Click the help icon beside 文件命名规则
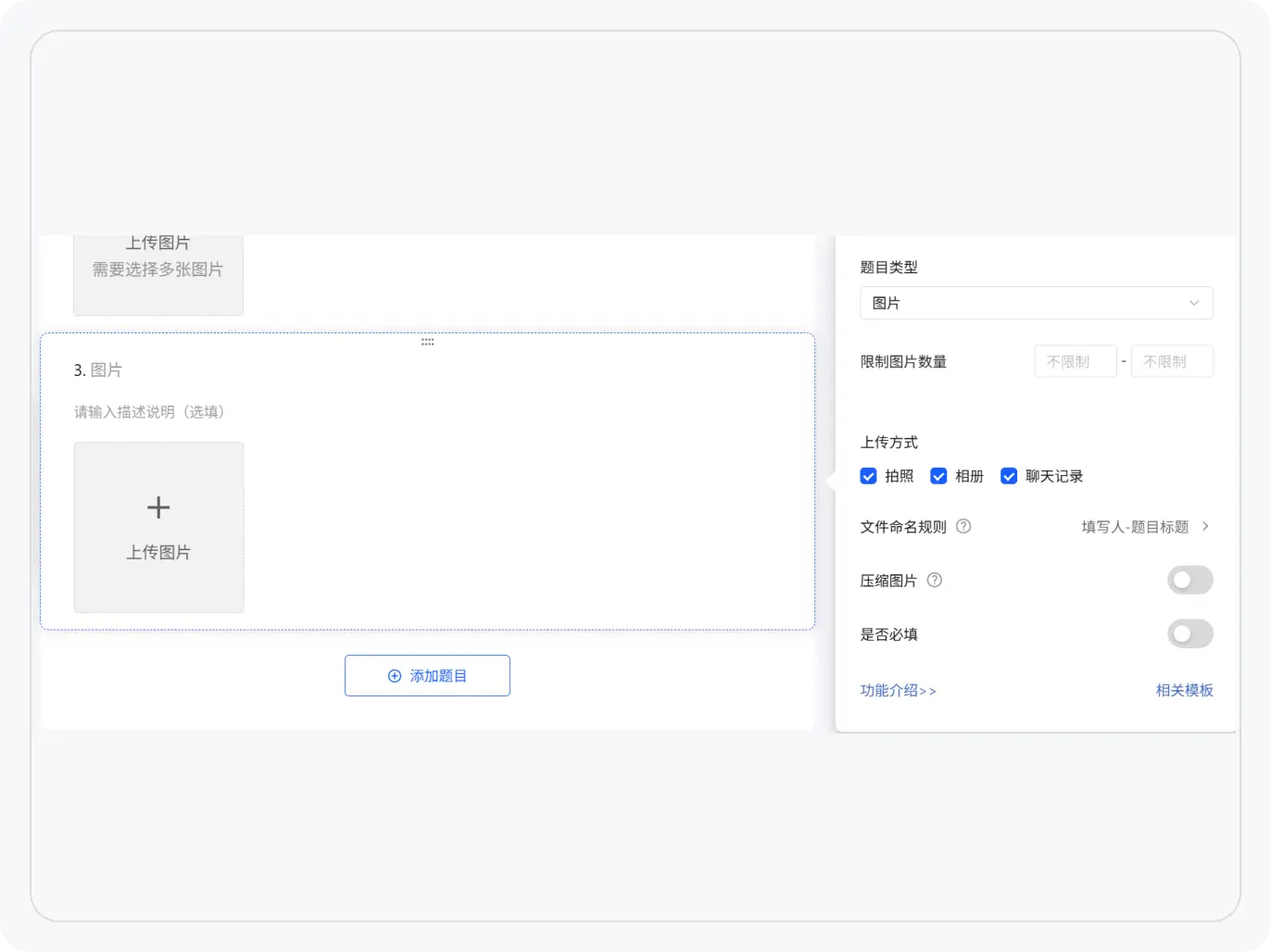Image resolution: width=1271 pixels, height=952 pixels. click(963, 526)
